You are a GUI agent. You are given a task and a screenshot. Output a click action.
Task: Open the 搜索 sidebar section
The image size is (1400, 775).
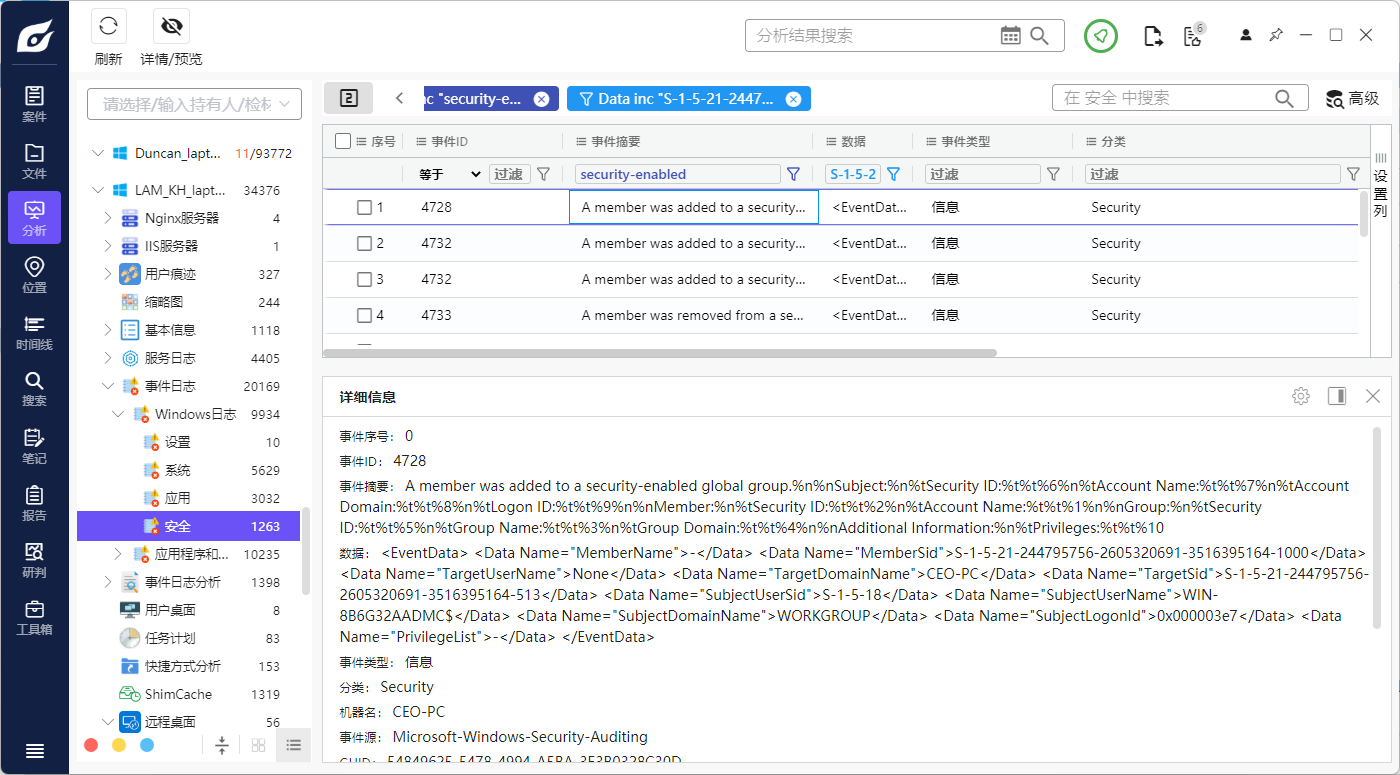tap(34, 388)
